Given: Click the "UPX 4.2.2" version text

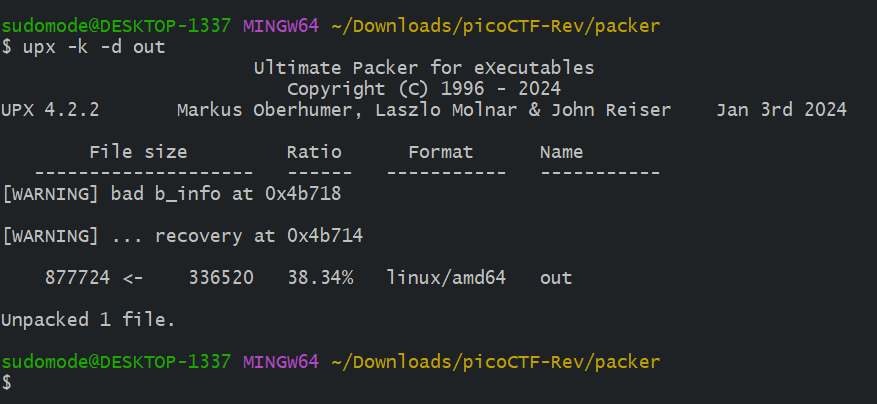Looking at the screenshot, I should pyautogui.click(x=50, y=110).
